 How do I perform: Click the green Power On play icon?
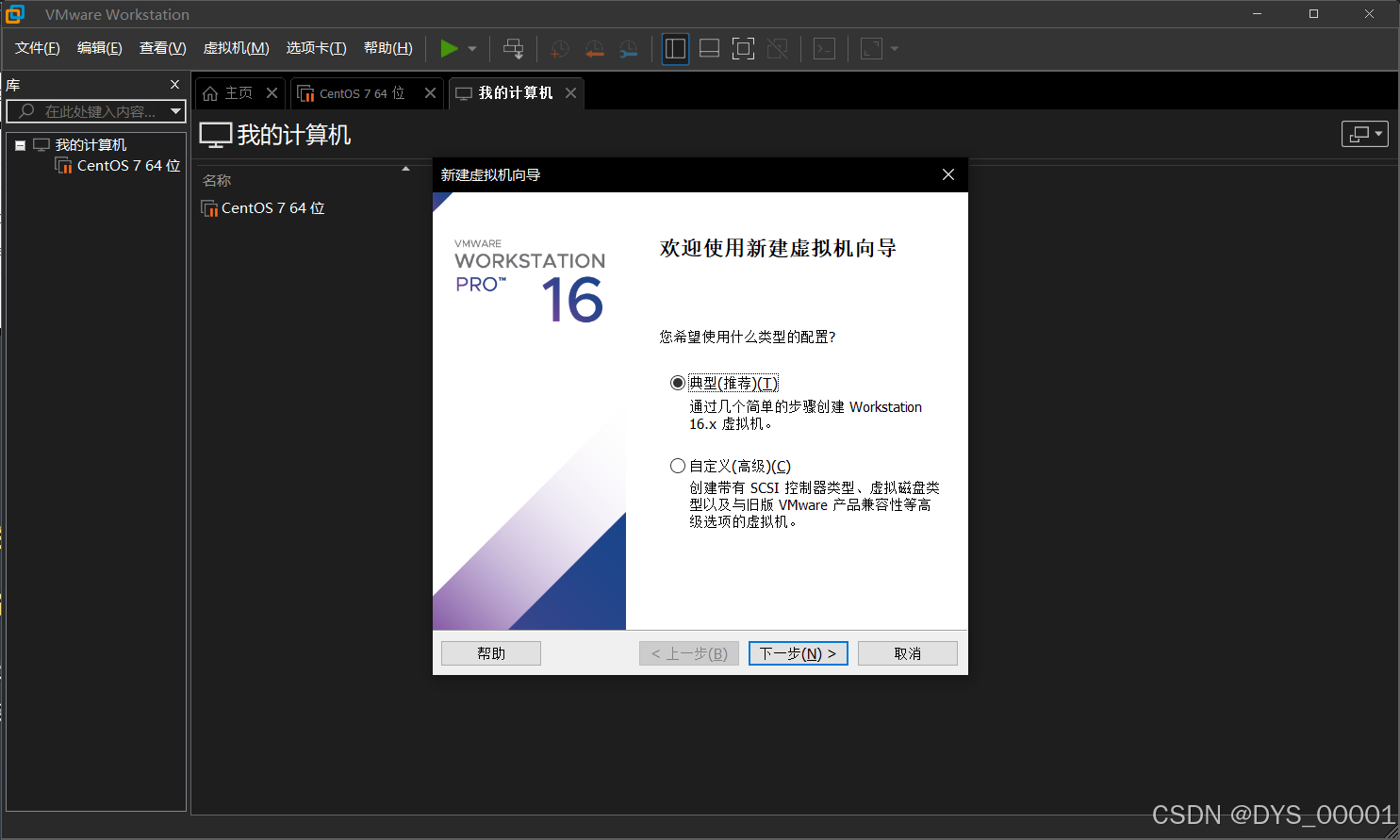point(449,48)
